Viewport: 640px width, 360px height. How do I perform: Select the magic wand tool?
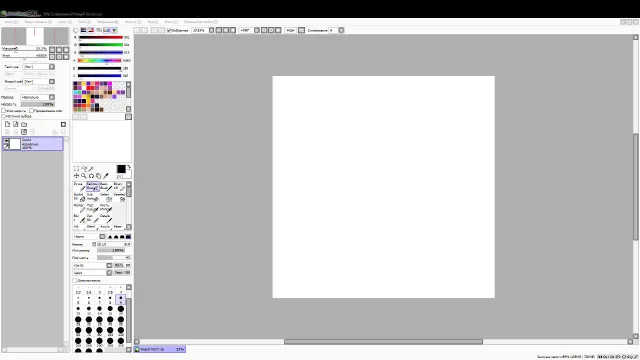91,169
